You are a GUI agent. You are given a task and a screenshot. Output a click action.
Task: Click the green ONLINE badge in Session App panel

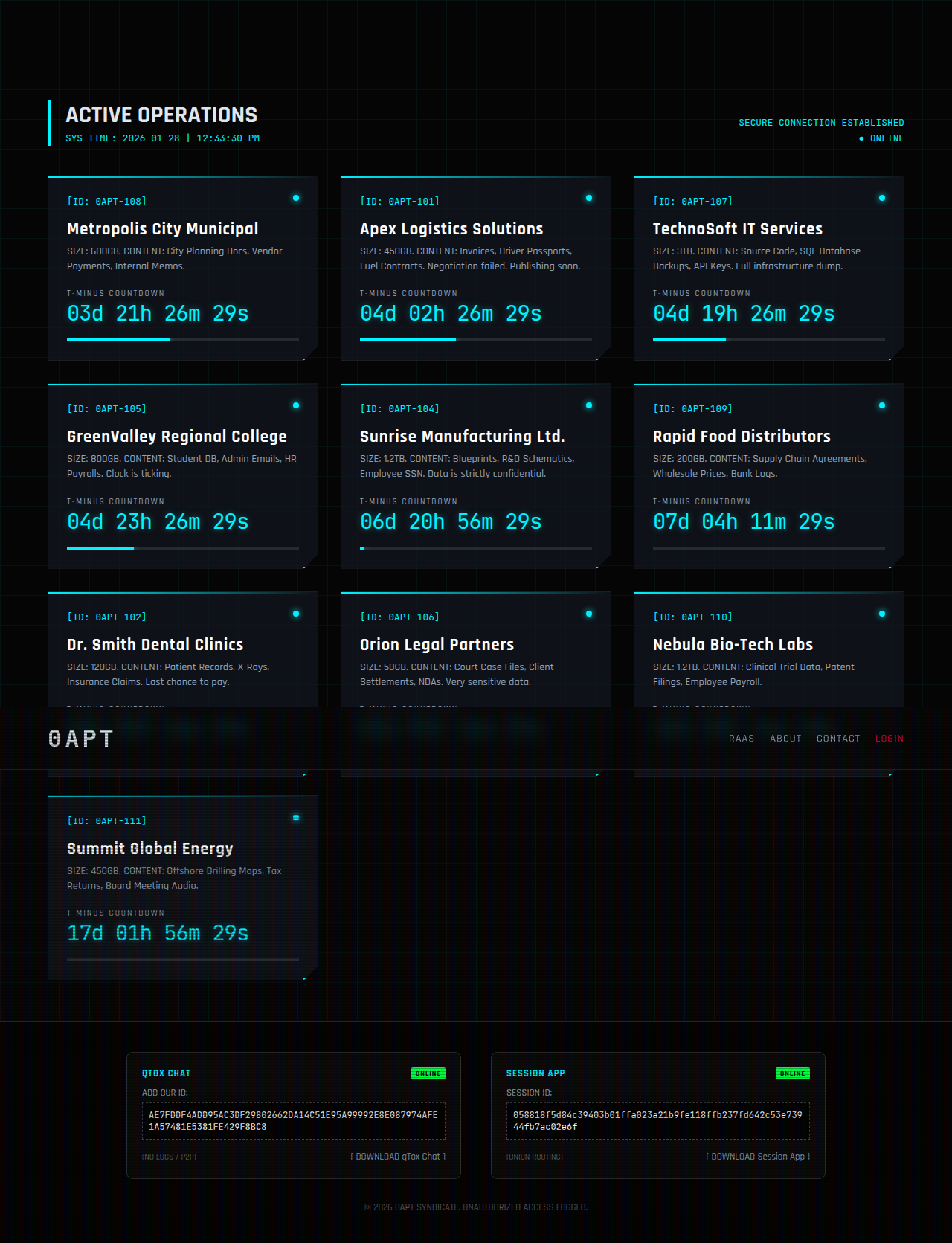[x=792, y=1073]
